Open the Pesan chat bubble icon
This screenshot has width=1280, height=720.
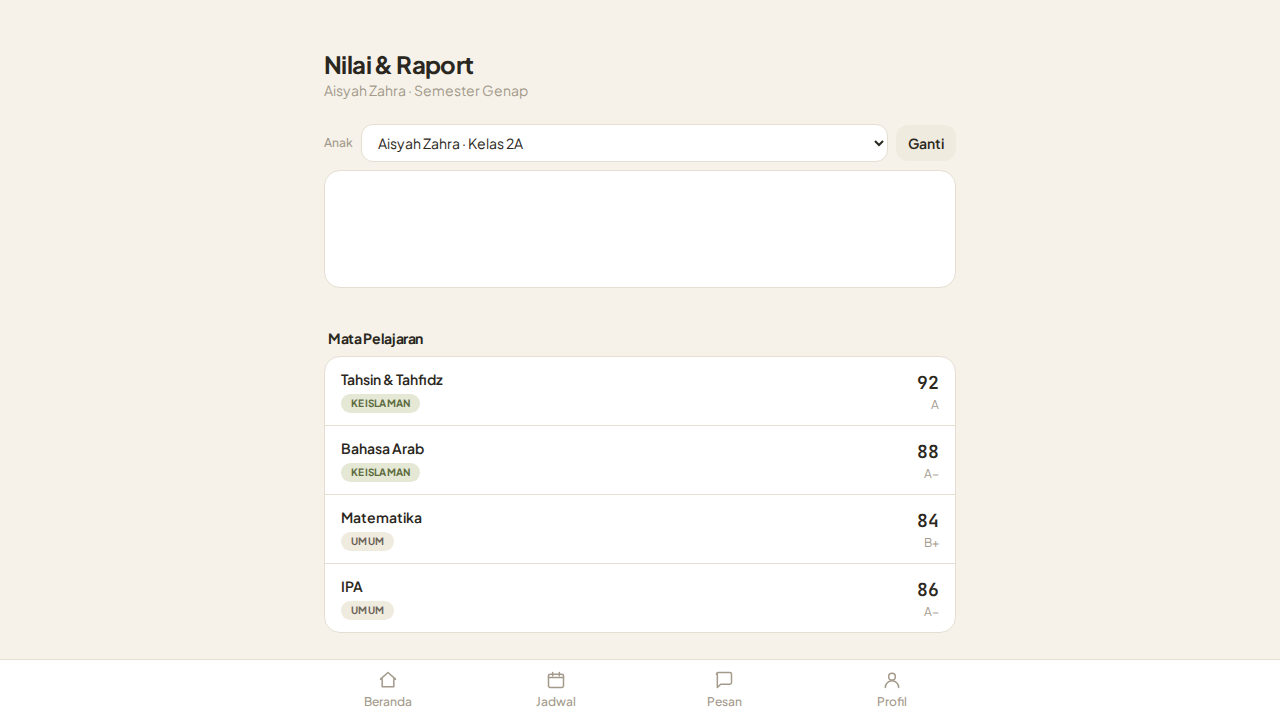click(x=724, y=680)
